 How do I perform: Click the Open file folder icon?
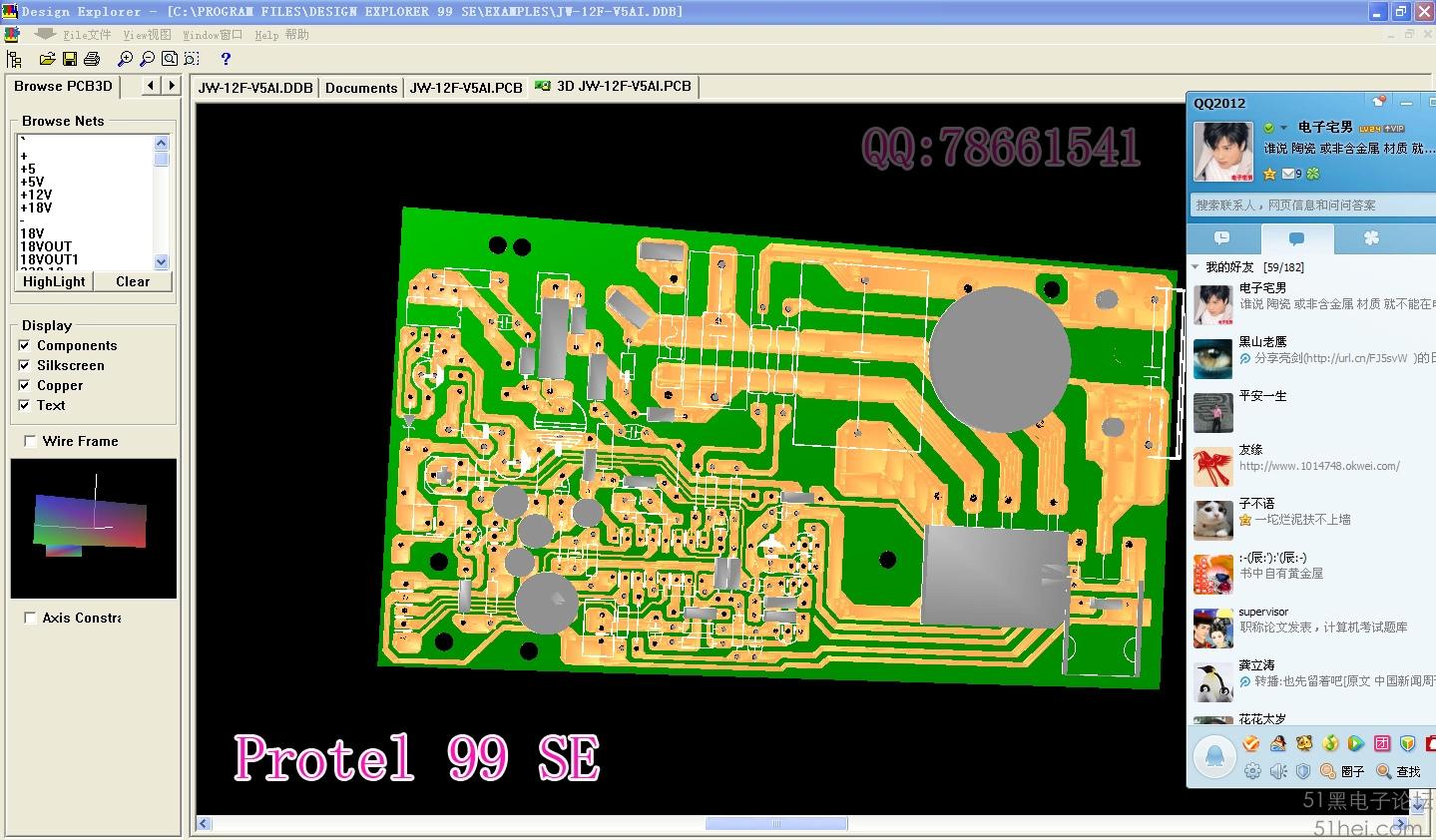47,59
